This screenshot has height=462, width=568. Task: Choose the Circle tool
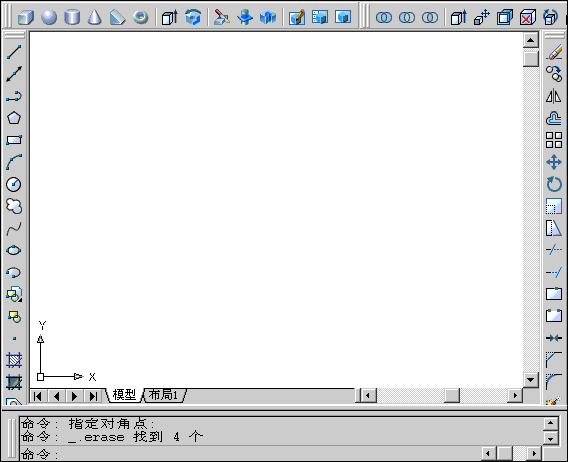tap(14, 184)
